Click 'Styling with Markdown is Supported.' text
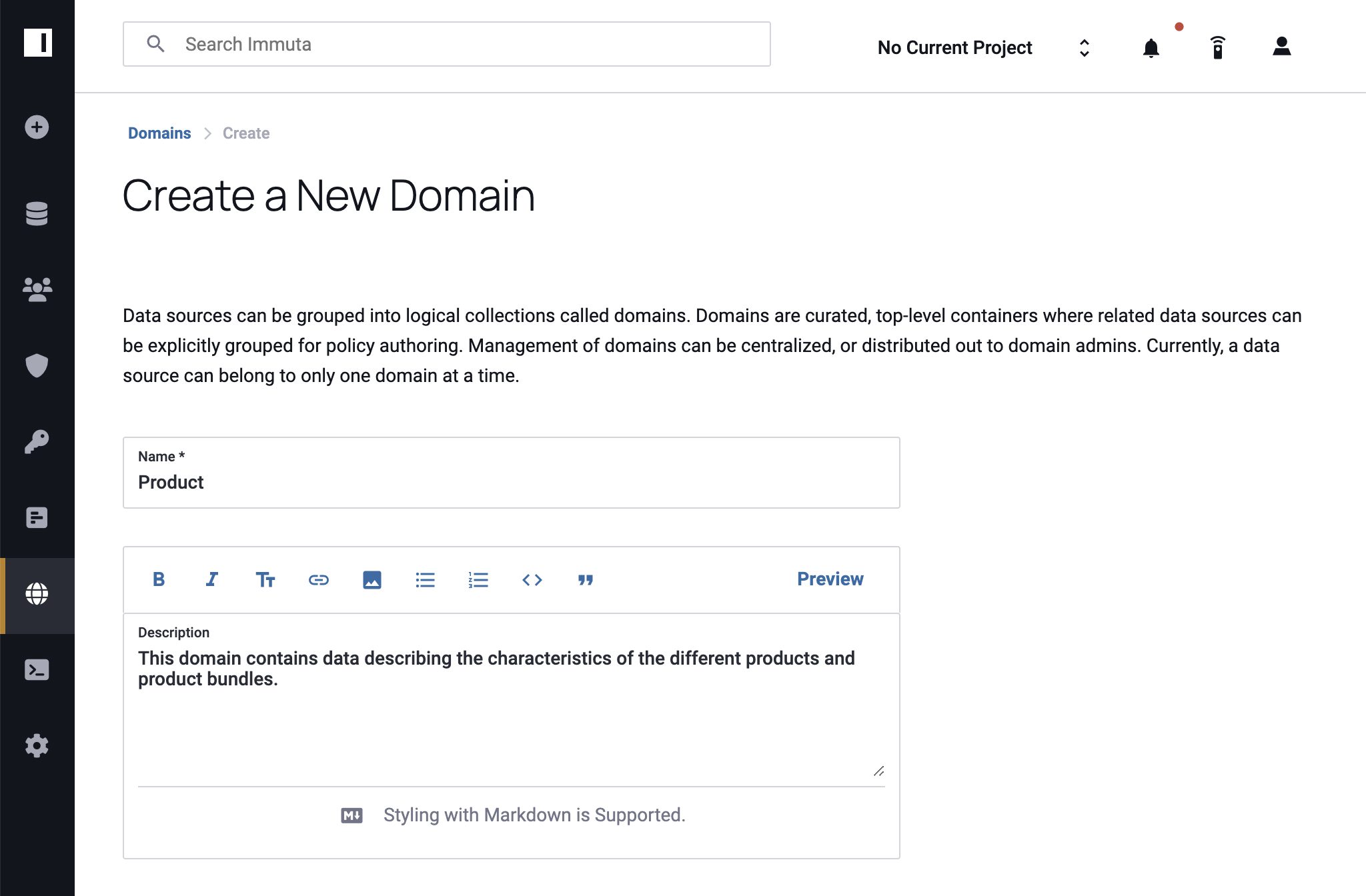Screen dimensions: 1366x896 coord(534,815)
